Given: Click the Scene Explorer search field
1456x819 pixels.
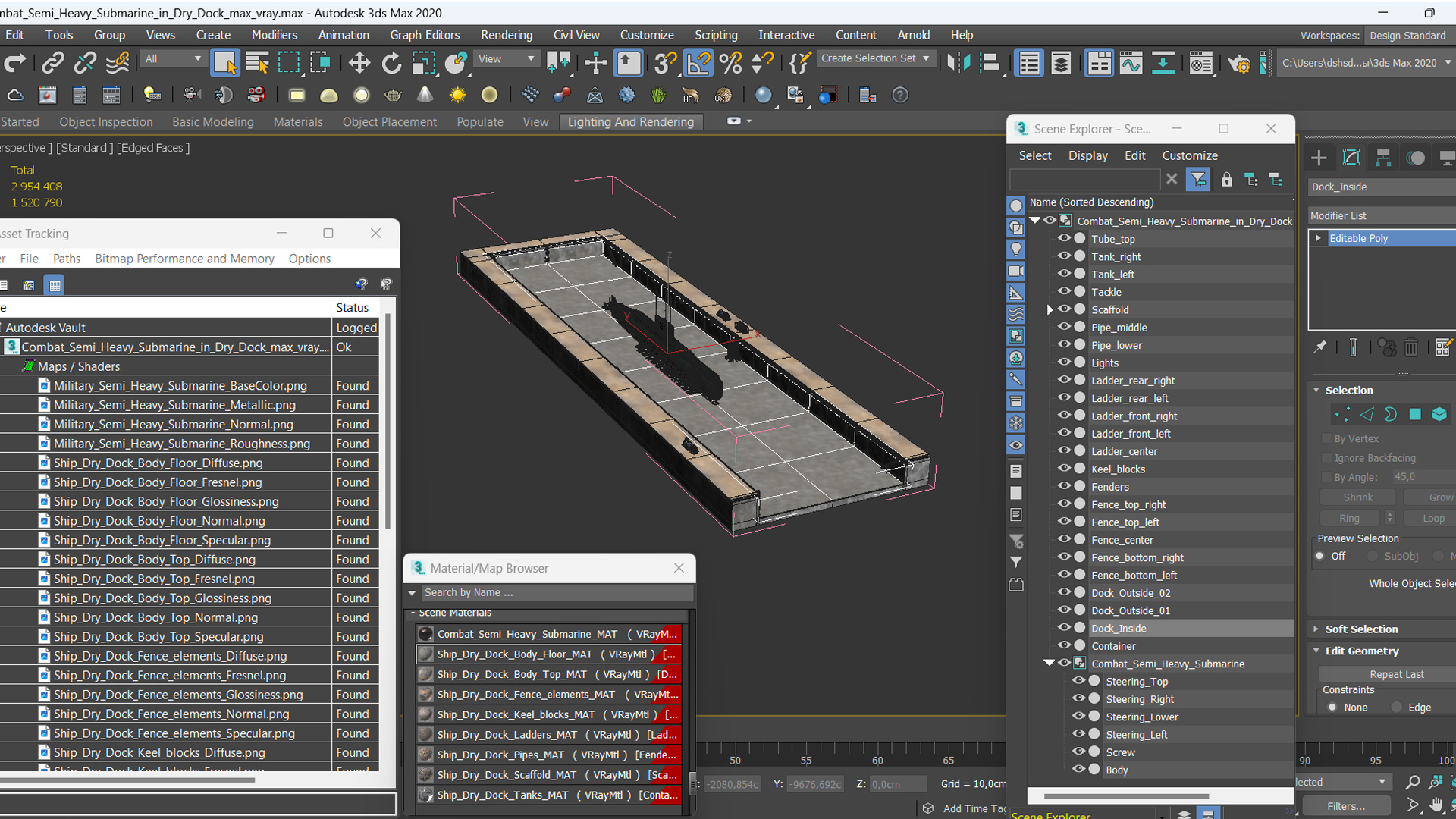Looking at the screenshot, I should click(x=1084, y=180).
